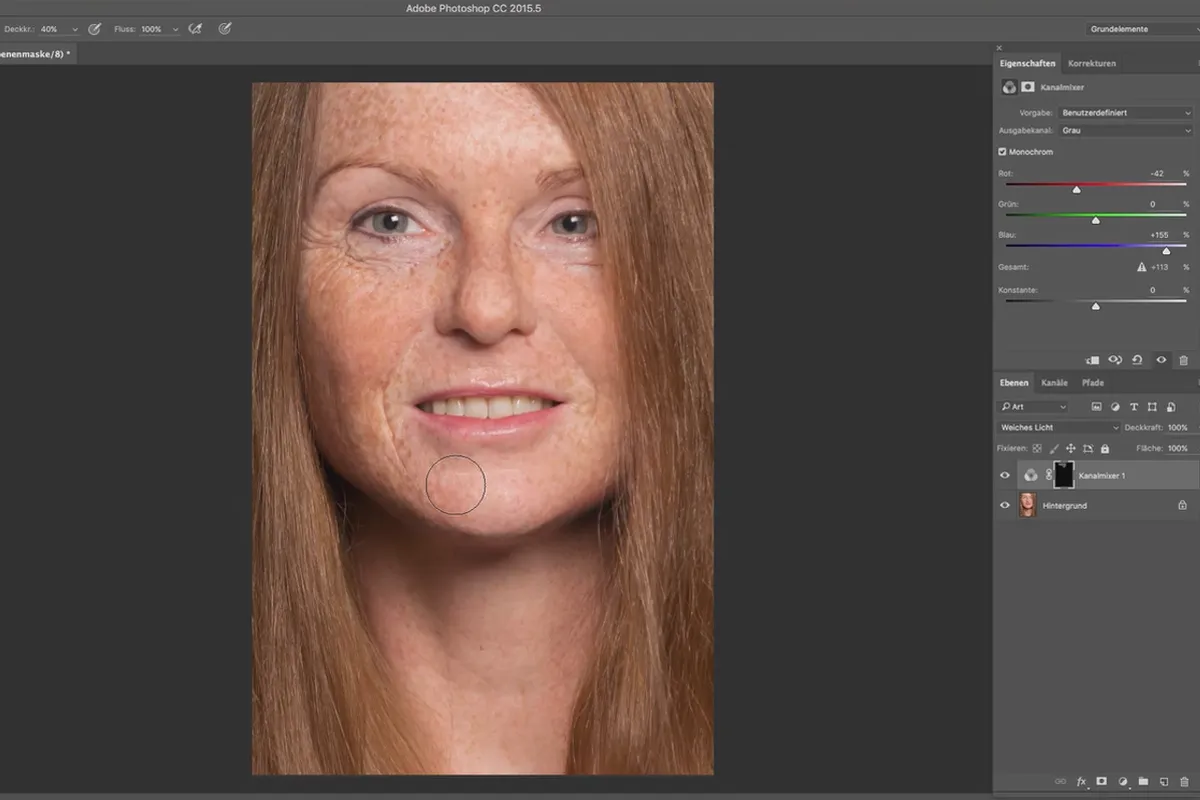Viewport: 1200px width, 800px height.
Task: Click the Blau channel slider handle
Action: tap(1166, 251)
